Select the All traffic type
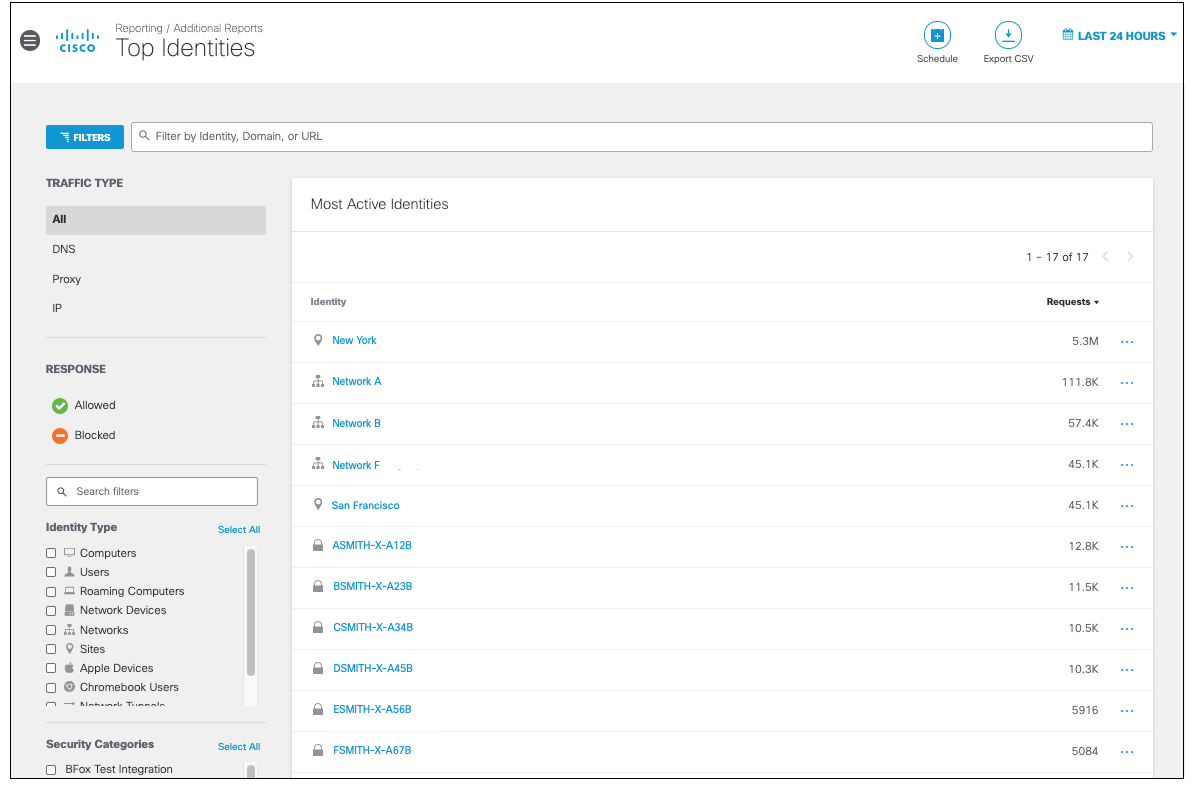 (156, 220)
